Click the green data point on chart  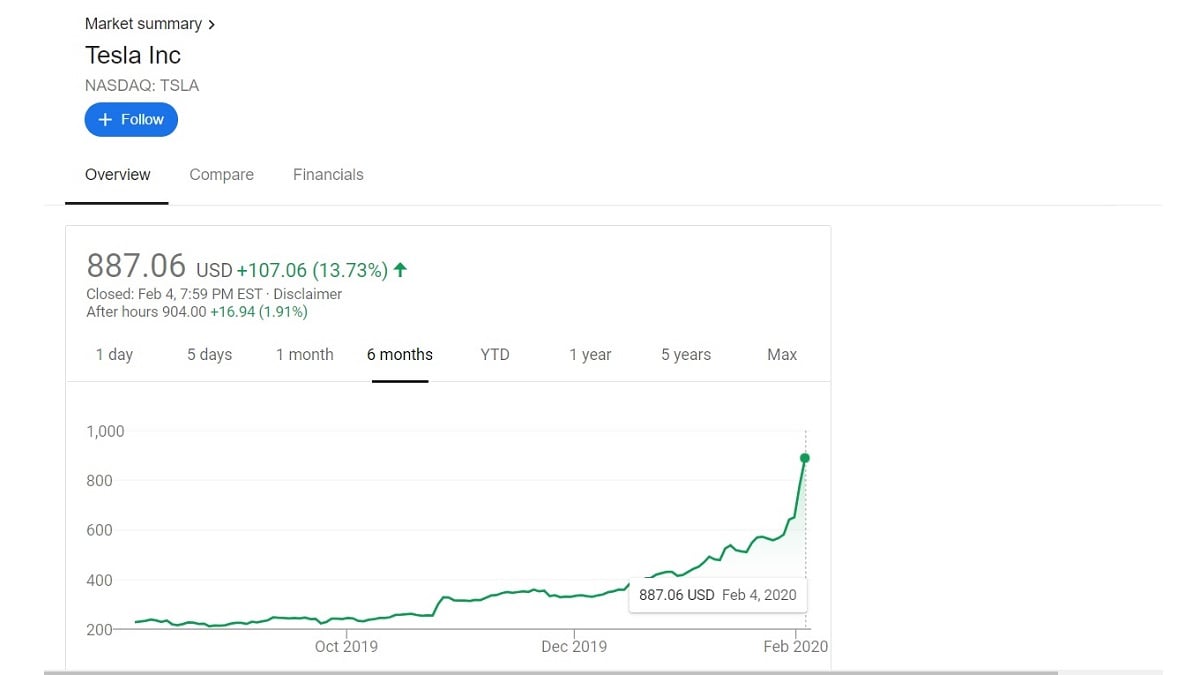pyautogui.click(x=805, y=458)
